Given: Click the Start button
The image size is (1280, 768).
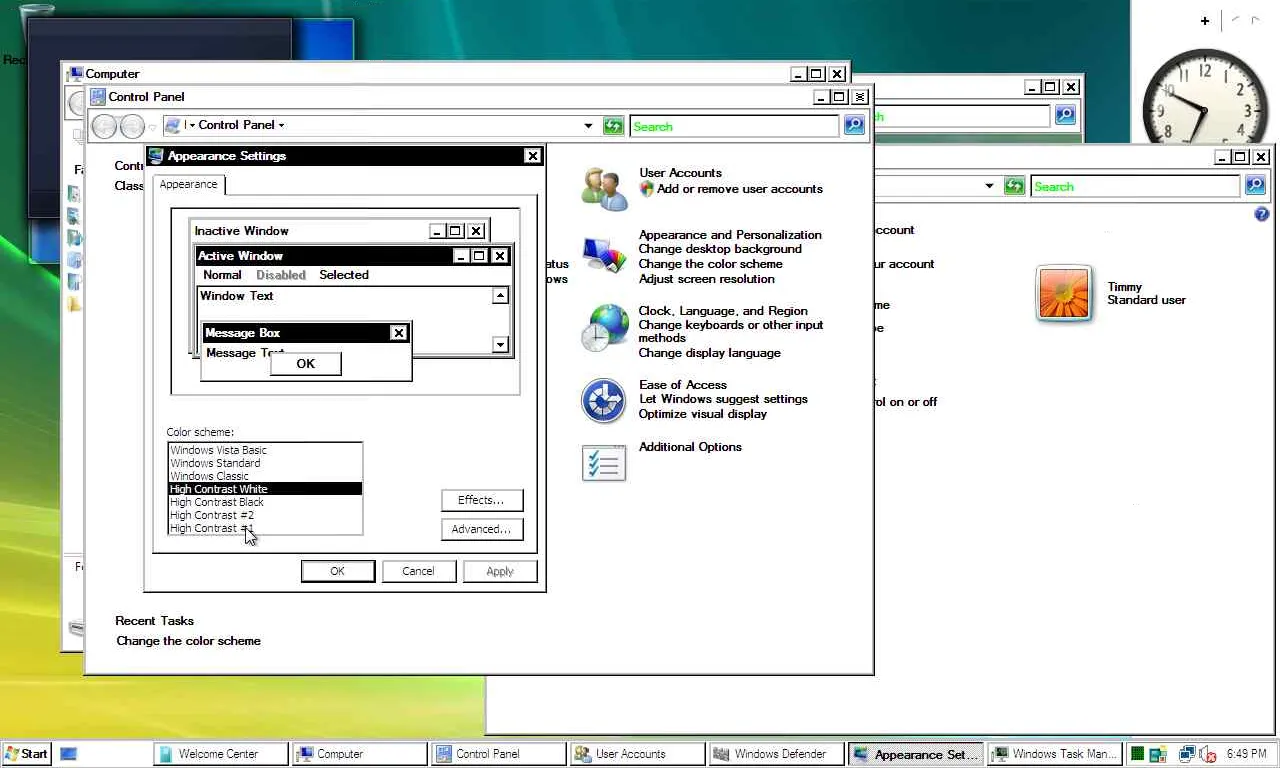Looking at the screenshot, I should (x=26, y=754).
